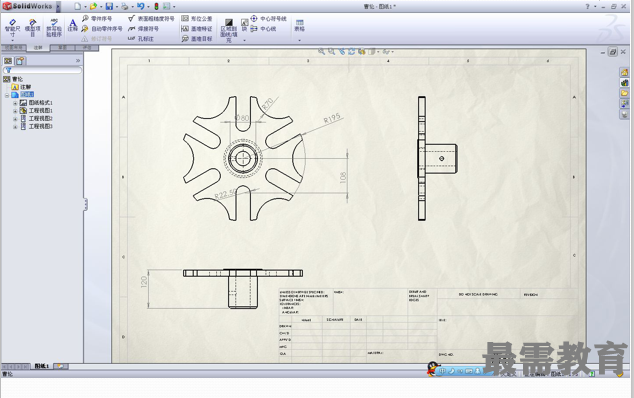This screenshot has height=398, width=634.
Task: Insert a Center Mark (中心符号线)
Action: point(268,19)
